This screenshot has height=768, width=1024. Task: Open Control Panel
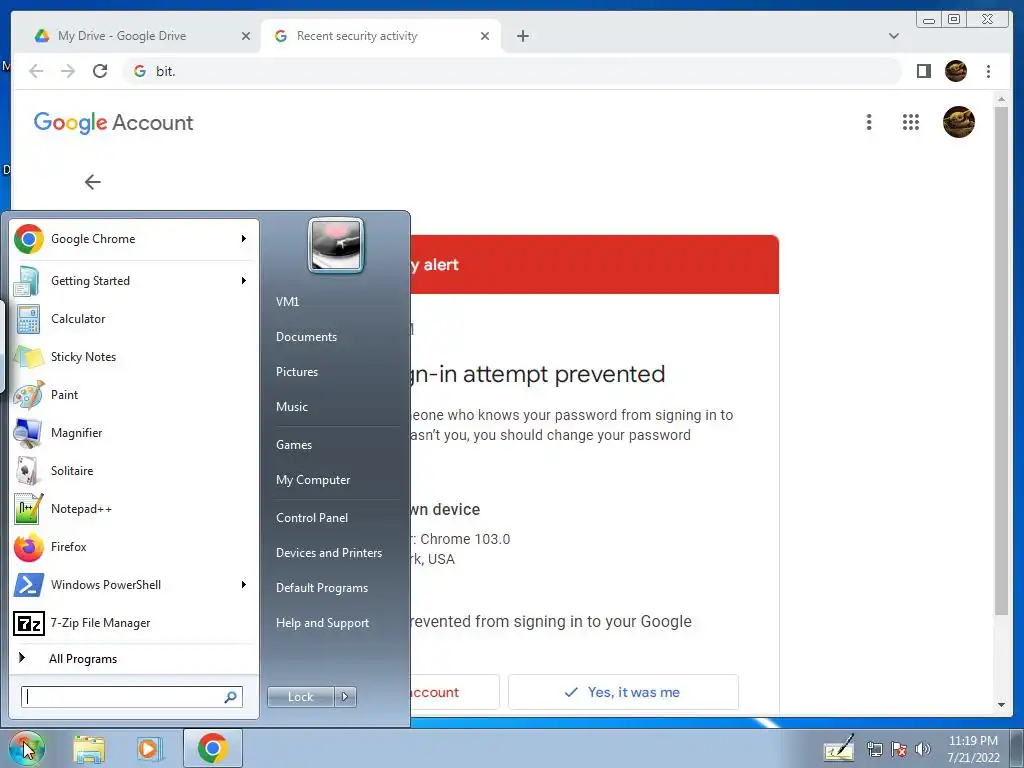[x=312, y=518]
